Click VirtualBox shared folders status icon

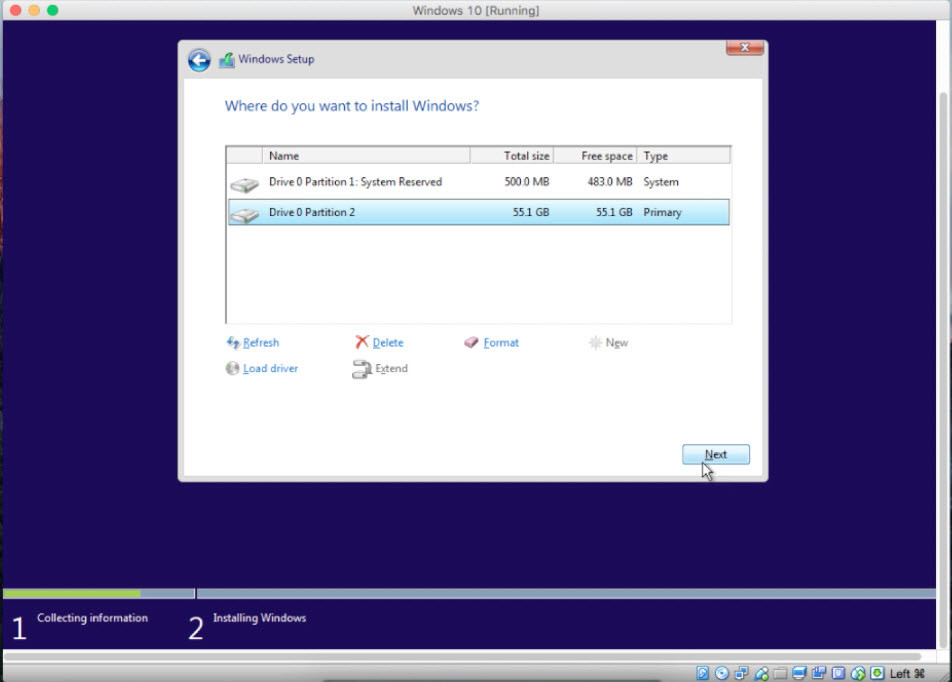click(x=780, y=673)
